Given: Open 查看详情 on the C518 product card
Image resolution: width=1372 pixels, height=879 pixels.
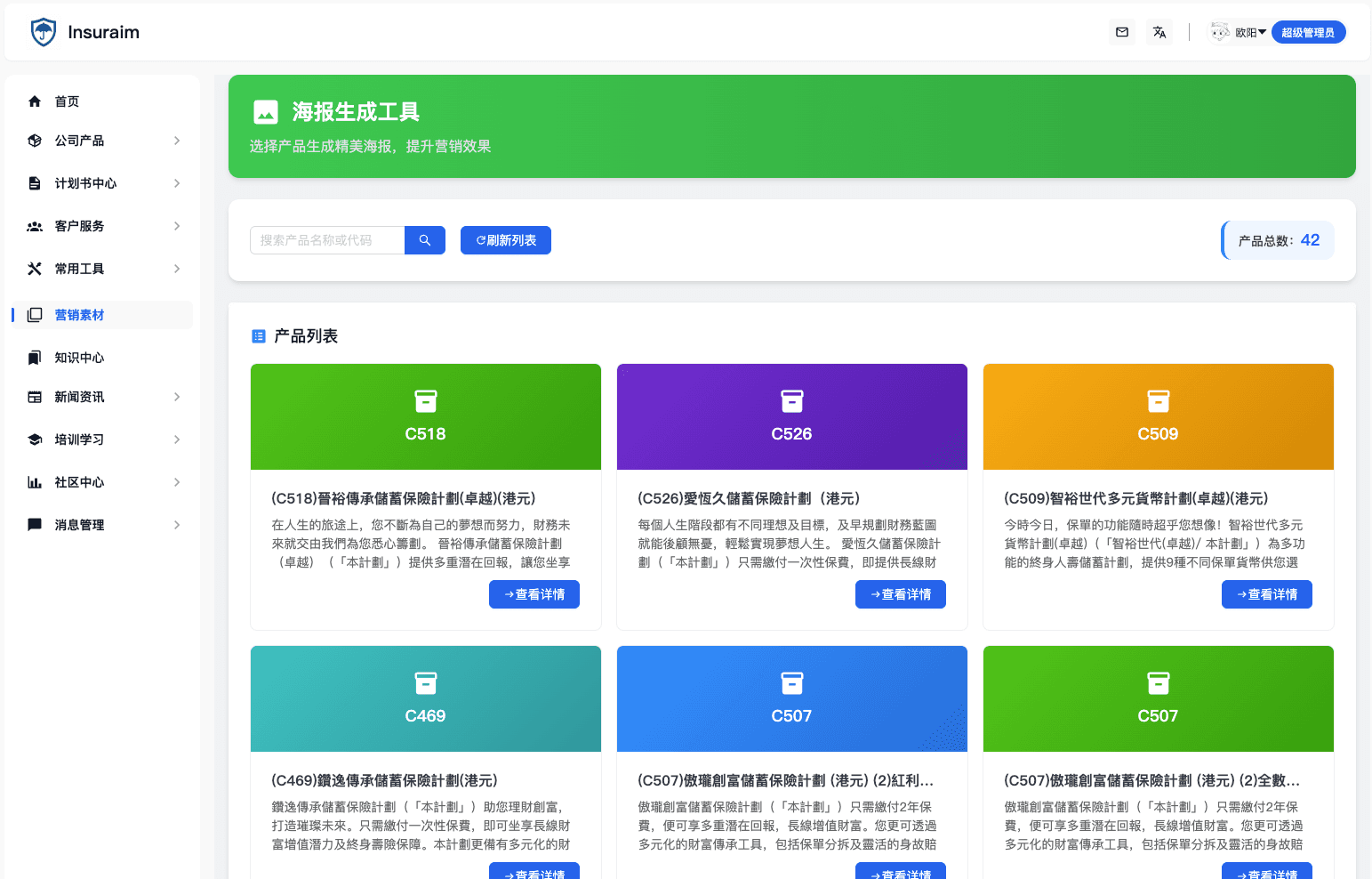Looking at the screenshot, I should coord(534,594).
